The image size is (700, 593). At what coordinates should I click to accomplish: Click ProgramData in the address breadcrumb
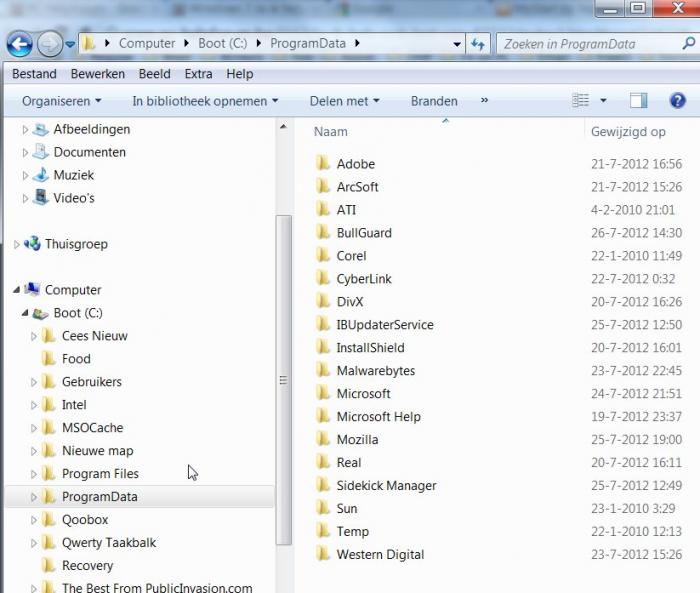[x=308, y=43]
